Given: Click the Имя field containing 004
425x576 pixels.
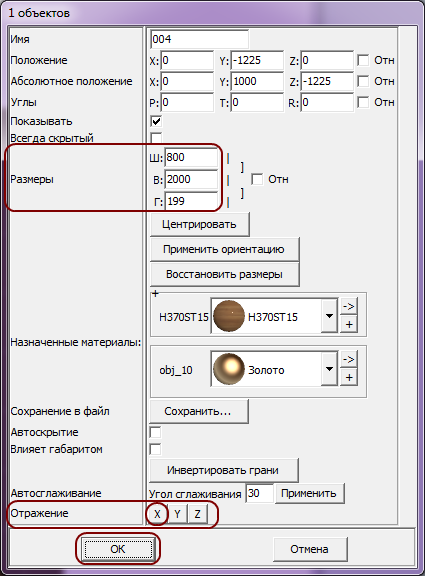Looking at the screenshot, I should pyautogui.click(x=199, y=39).
